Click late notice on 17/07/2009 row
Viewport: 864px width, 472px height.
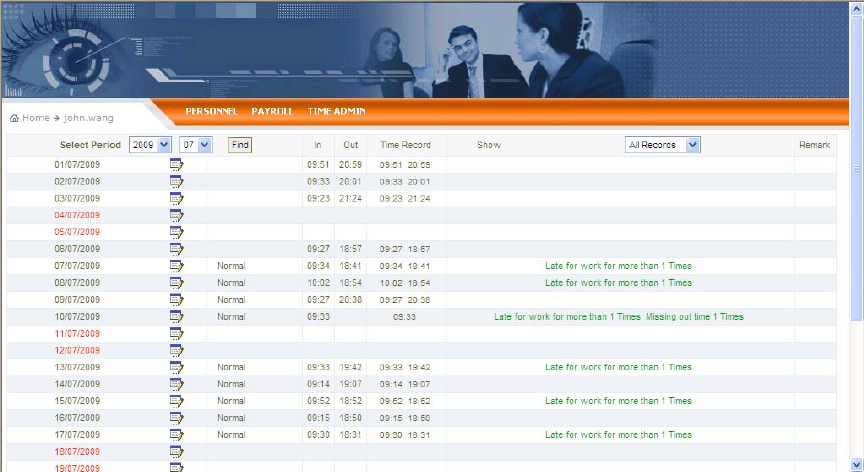[618, 435]
